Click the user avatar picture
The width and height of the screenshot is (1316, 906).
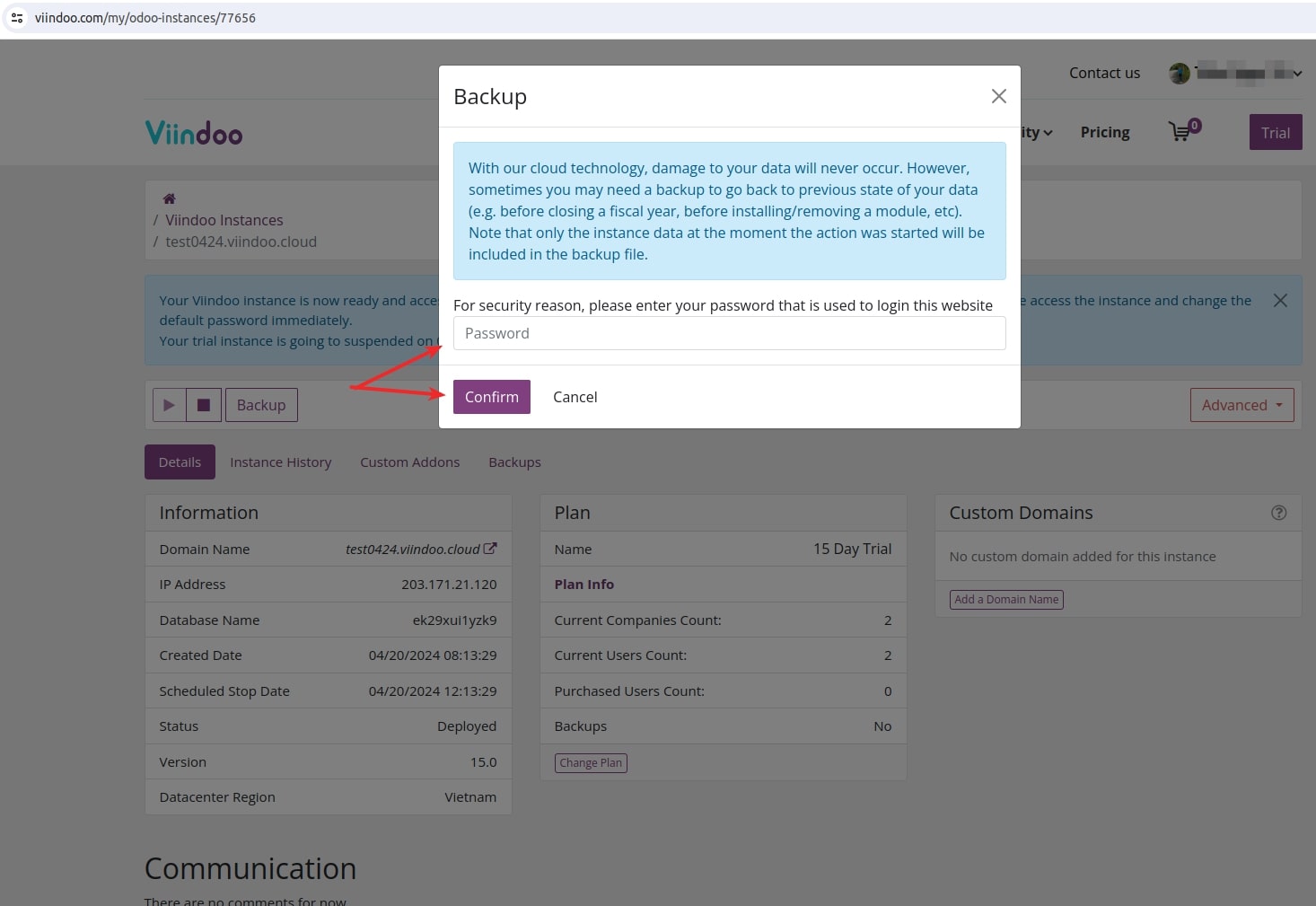click(x=1180, y=74)
